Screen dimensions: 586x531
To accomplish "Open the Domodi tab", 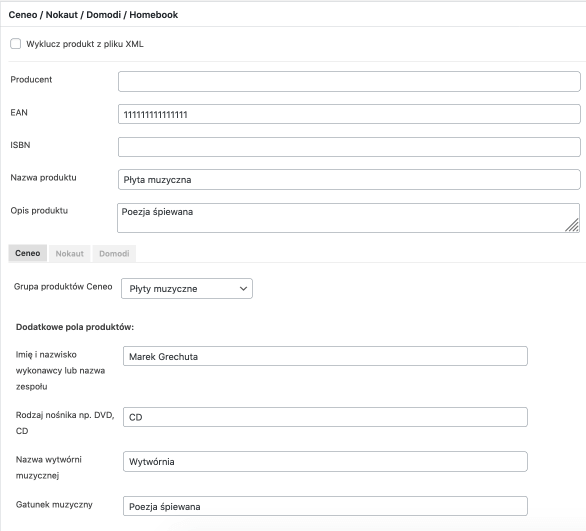I will (x=114, y=254).
